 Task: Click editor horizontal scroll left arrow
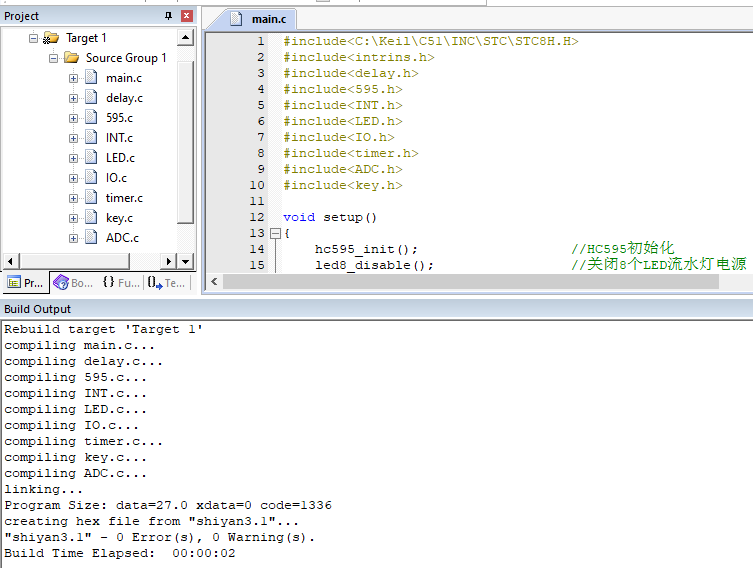pos(214,282)
